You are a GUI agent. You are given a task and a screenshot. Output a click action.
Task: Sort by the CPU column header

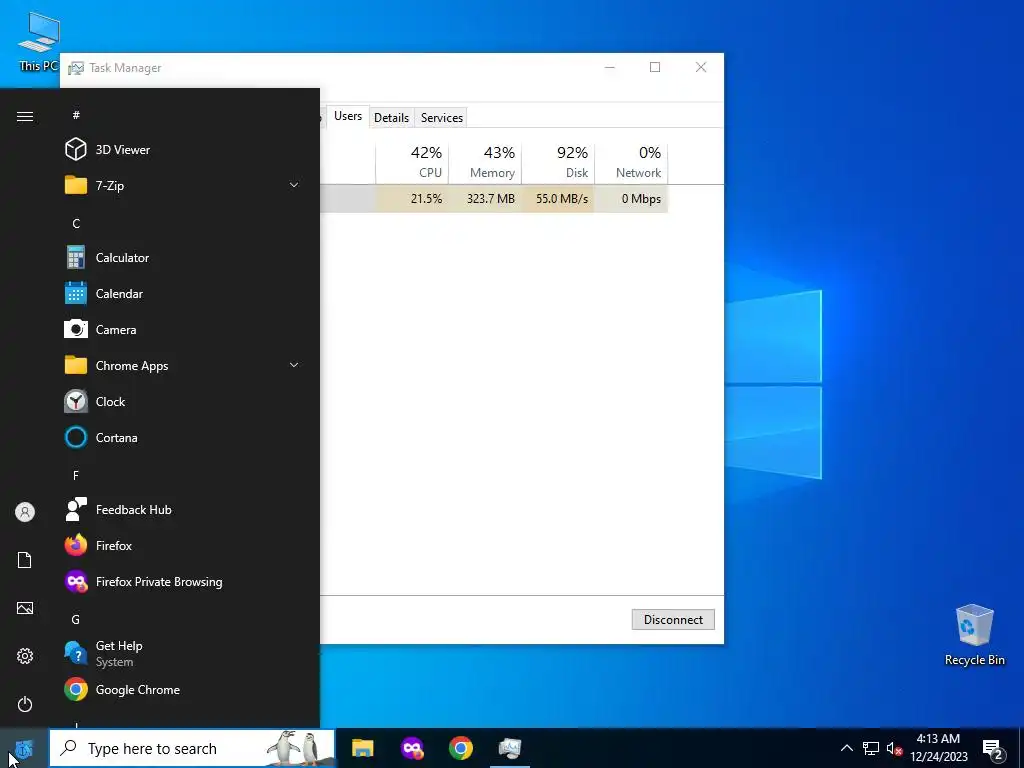(412, 162)
